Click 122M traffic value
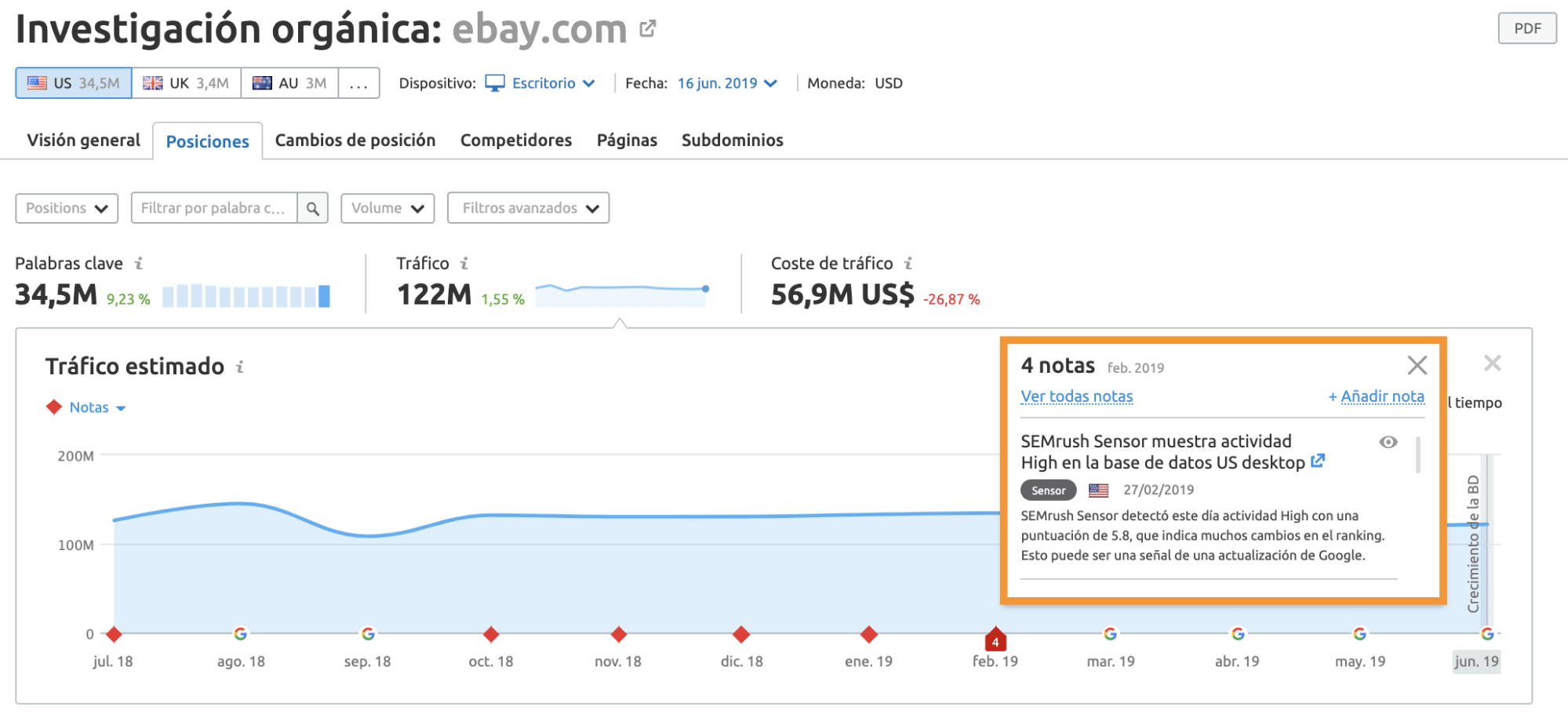Image resolution: width=1568 pixels, height=722 pixels. pos(434,295)
